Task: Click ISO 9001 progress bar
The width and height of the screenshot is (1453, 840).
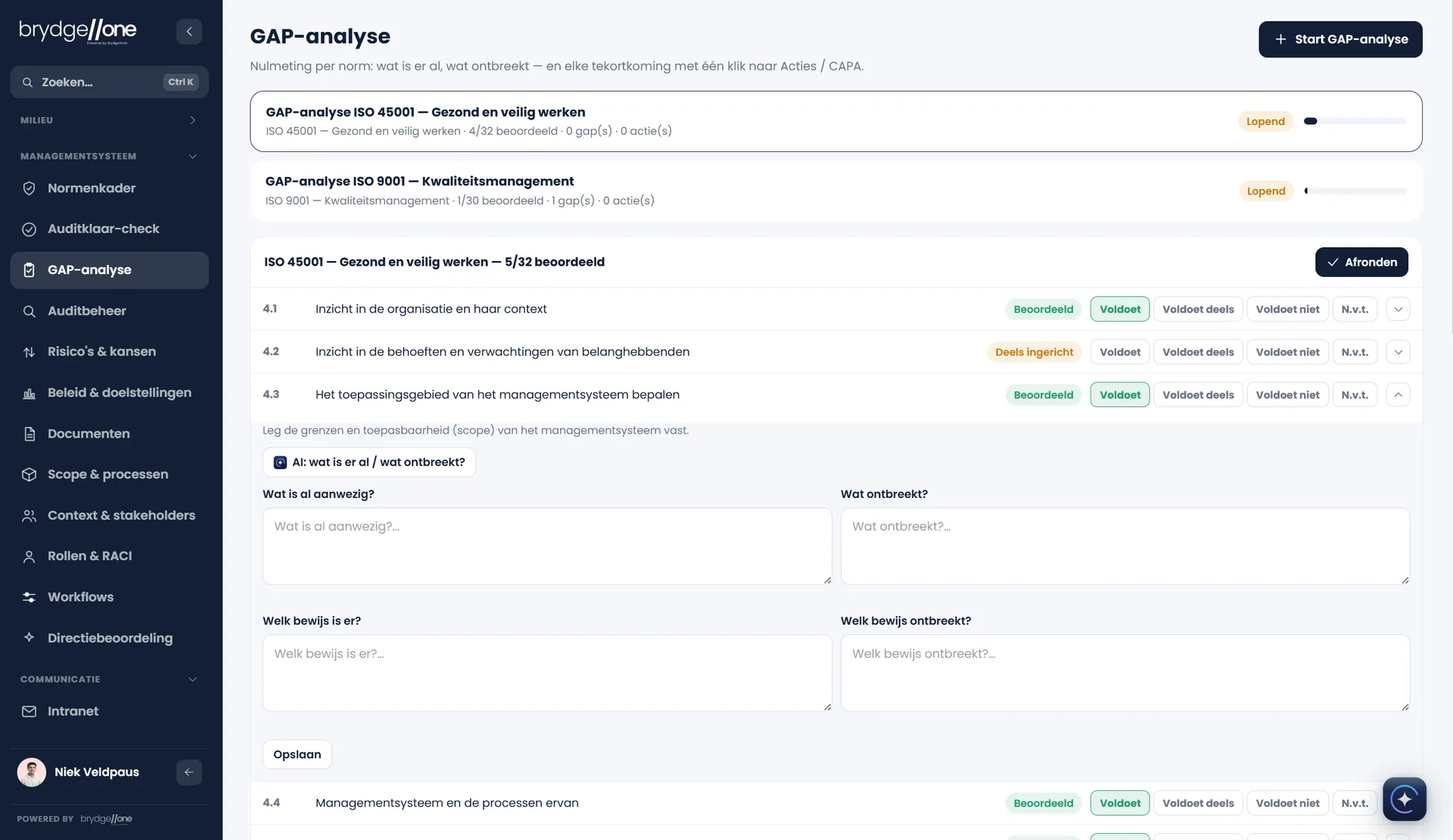Action: (x=1355, y=191)
